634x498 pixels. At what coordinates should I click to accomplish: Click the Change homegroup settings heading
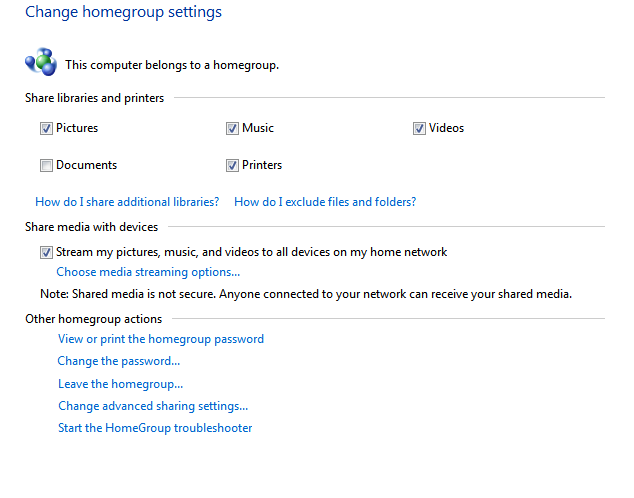123,12
